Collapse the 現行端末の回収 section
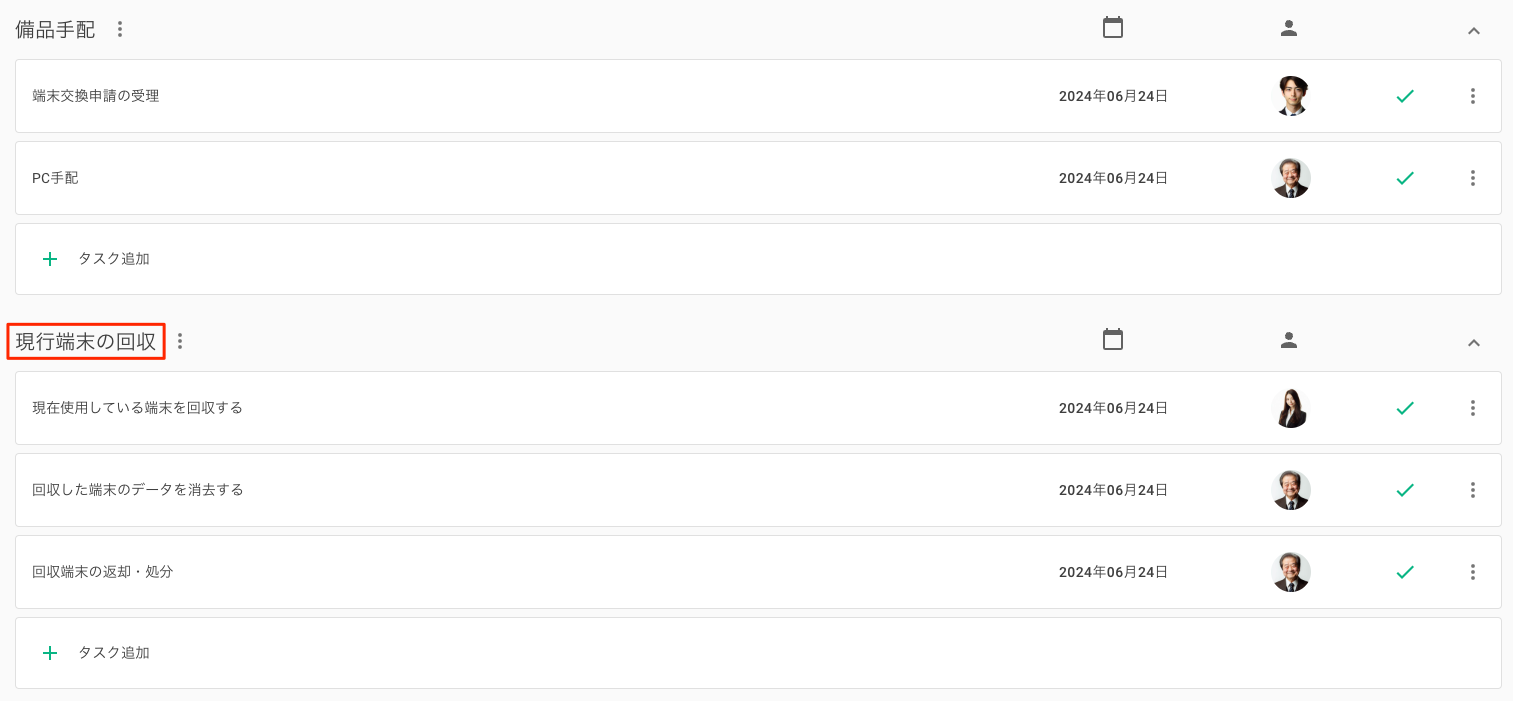 1473,342
